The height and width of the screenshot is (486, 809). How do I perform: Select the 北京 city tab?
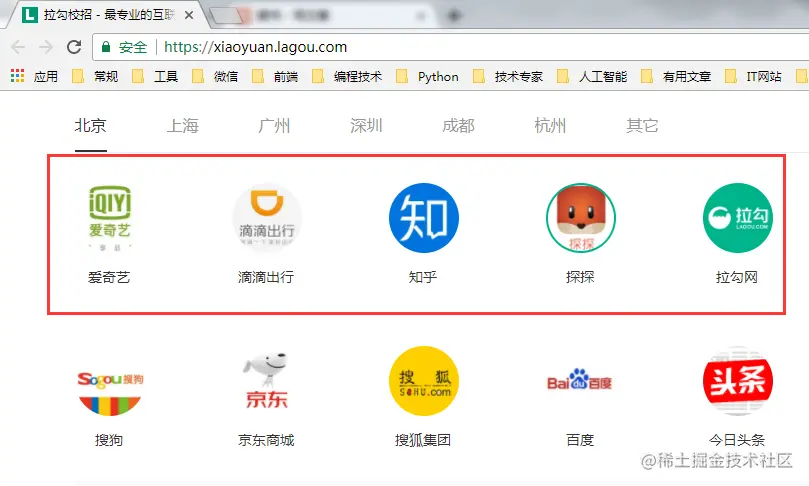[x=90, y=125]
